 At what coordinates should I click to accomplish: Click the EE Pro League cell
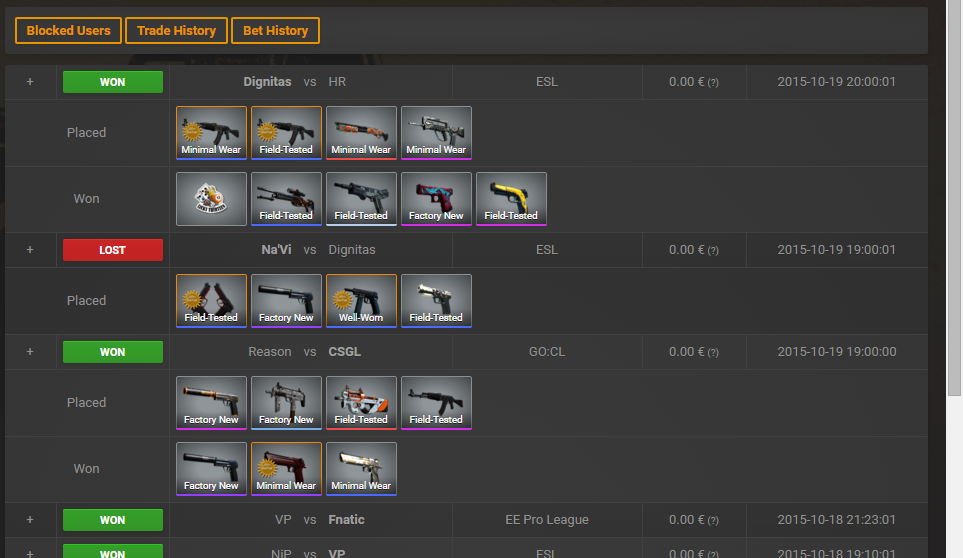547,520
